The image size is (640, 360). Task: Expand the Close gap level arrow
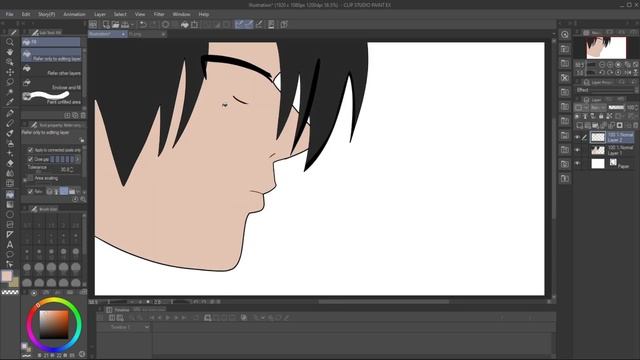pos(78,159)
